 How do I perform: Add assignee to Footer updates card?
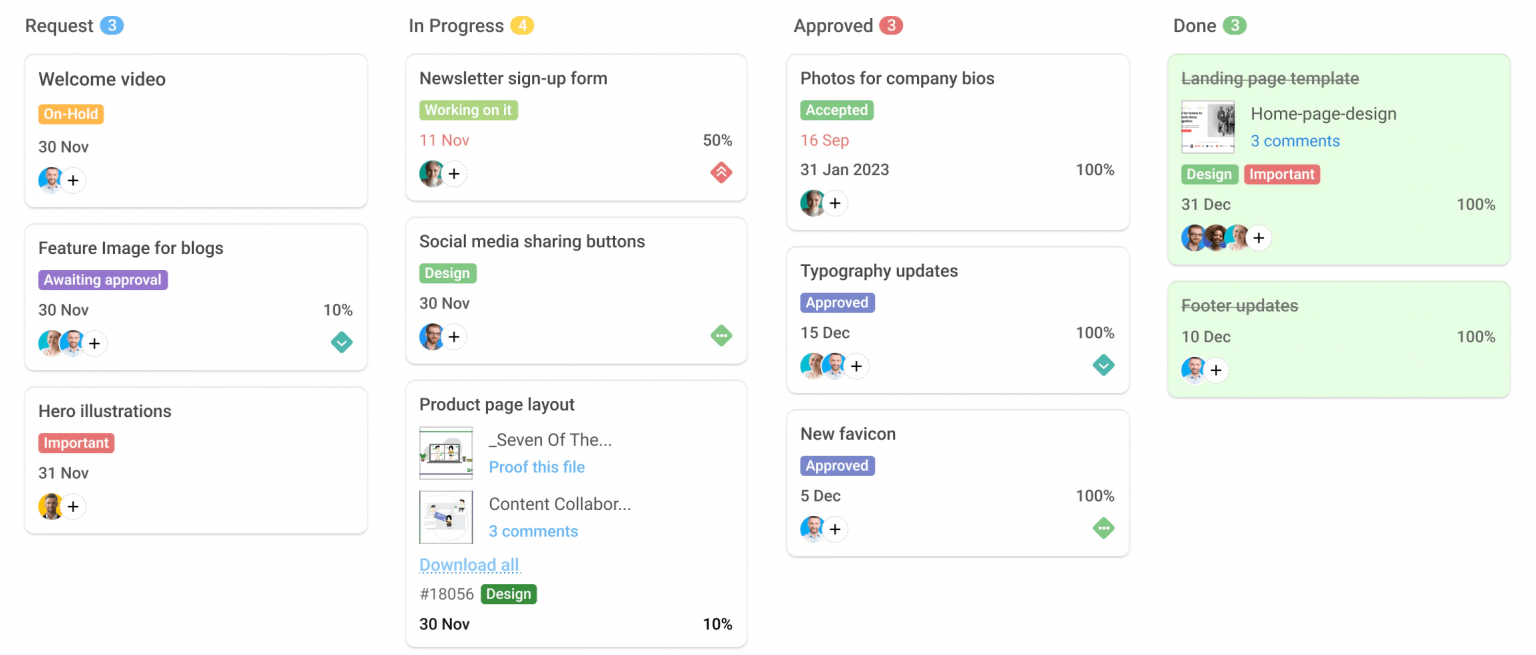[1216, 371]
